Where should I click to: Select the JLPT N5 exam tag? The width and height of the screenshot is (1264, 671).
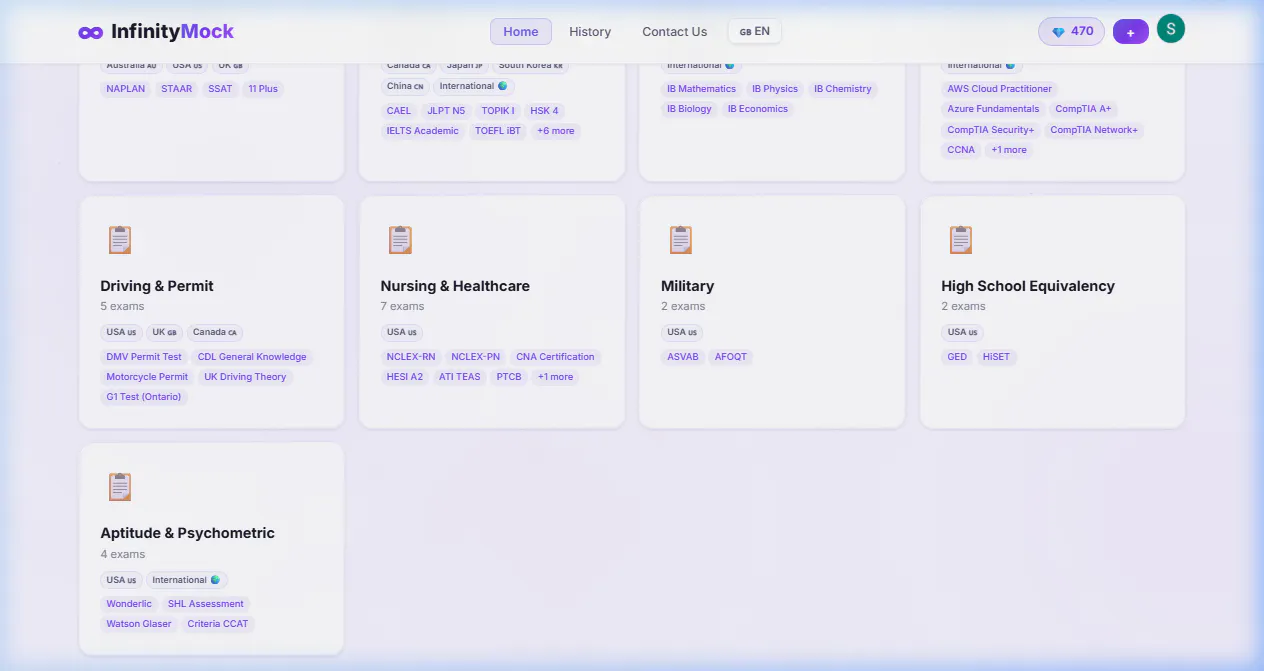(446, 111)
